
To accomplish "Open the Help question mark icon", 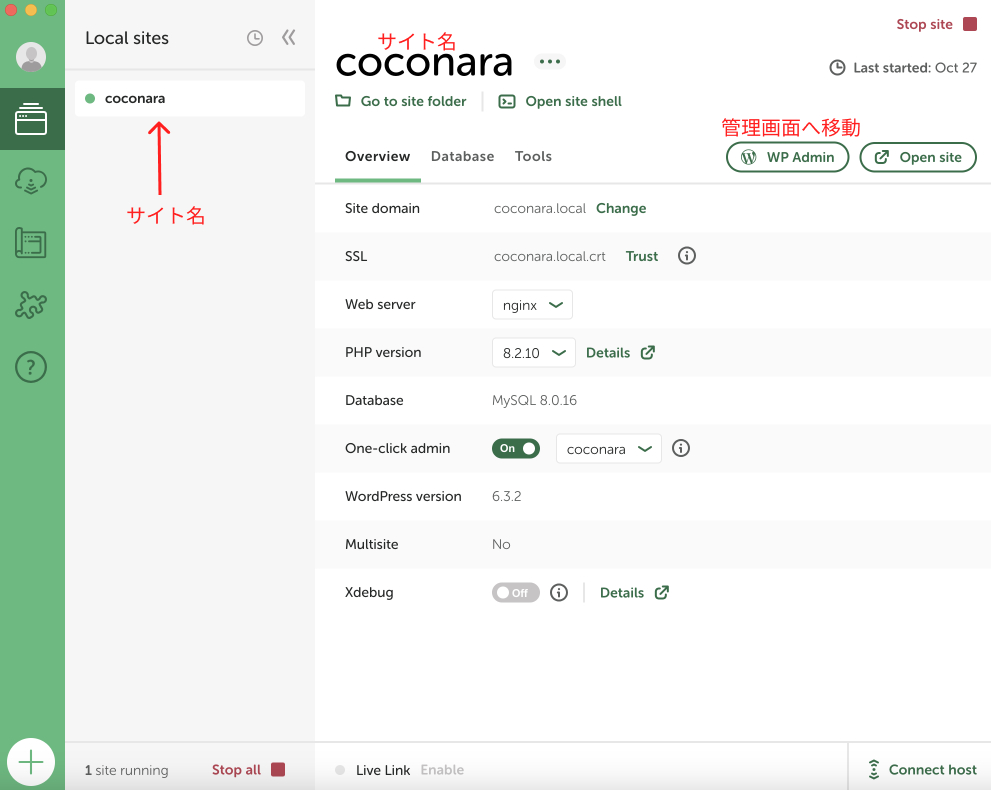I will (x=31, y=367).
